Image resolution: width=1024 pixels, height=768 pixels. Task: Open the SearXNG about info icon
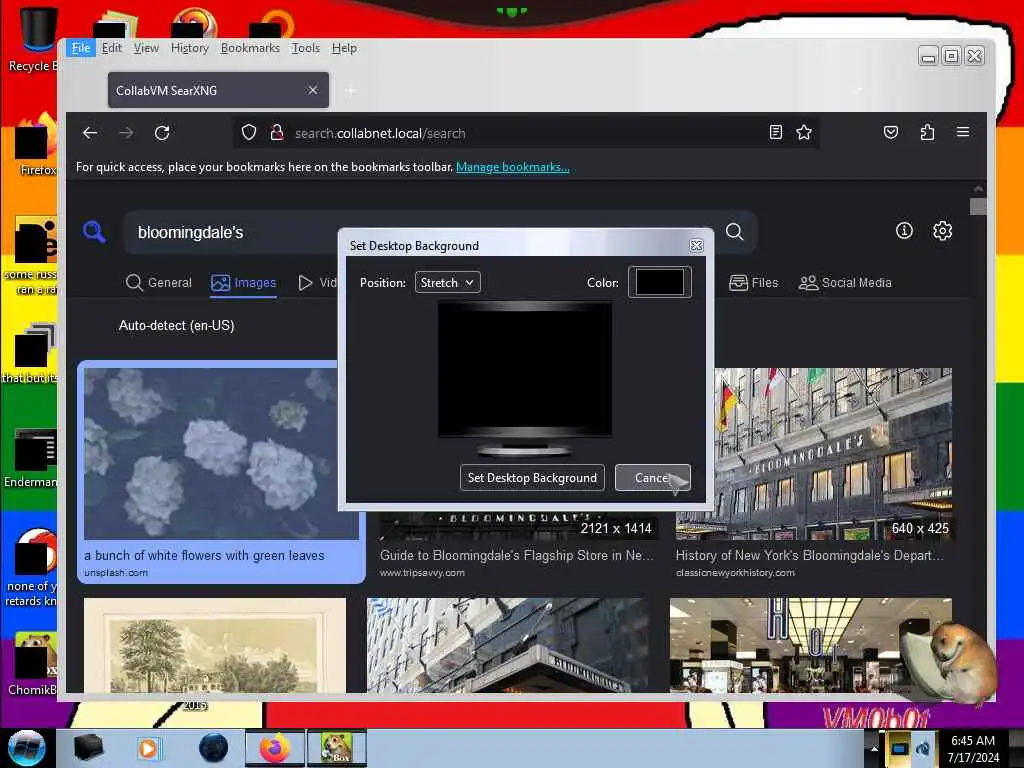tap(904, 231)
